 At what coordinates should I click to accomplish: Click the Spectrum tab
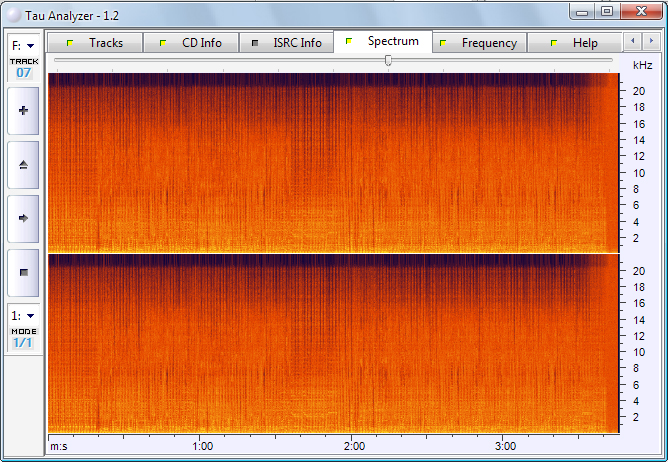point(384,42)
